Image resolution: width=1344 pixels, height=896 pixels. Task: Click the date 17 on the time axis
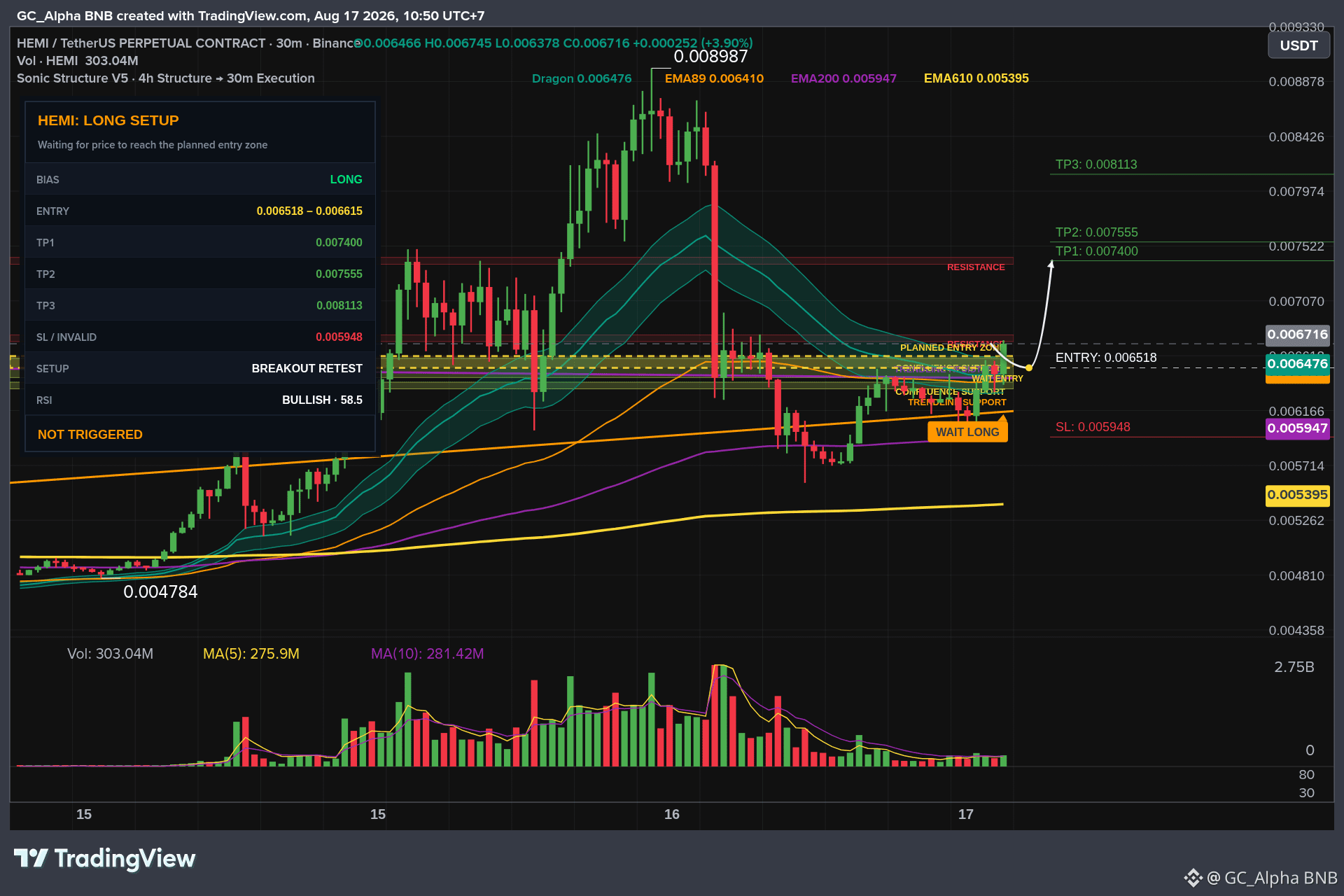tap(966, 814)
